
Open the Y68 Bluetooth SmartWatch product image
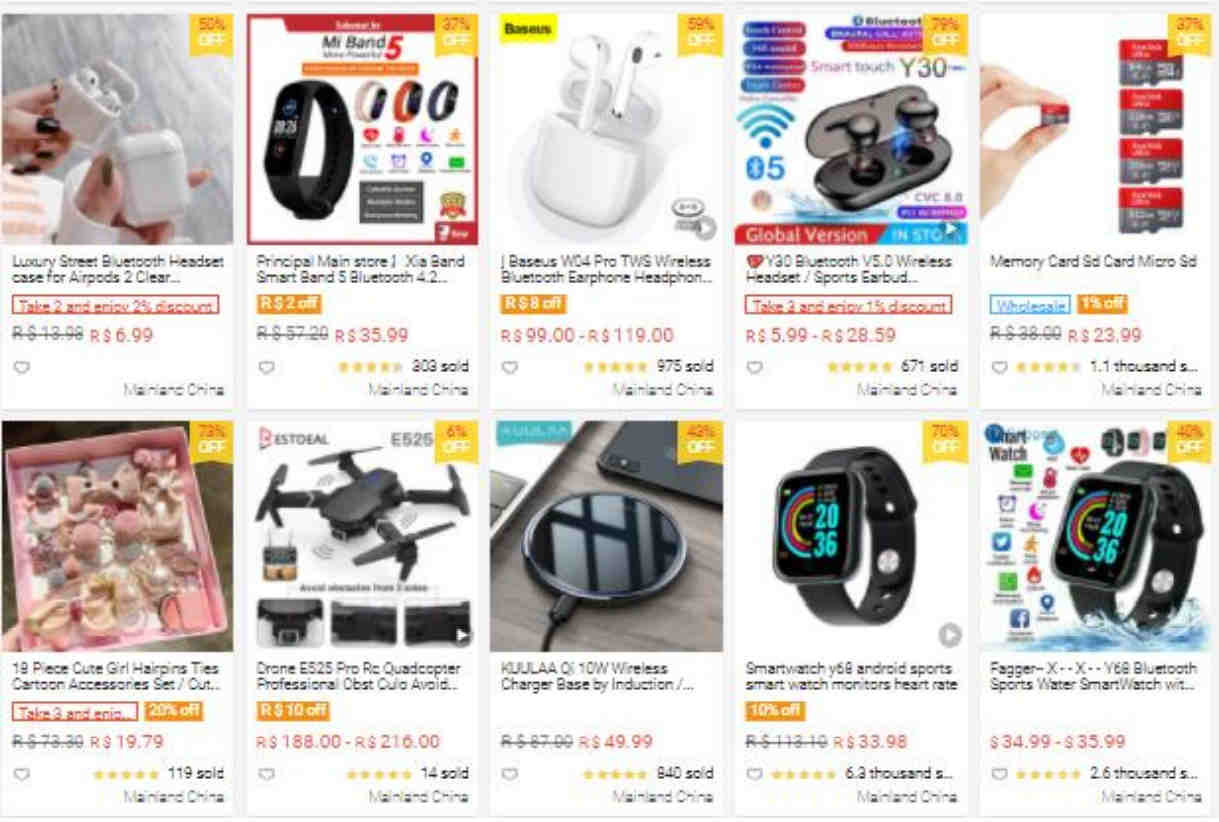tap(1096, 536)
